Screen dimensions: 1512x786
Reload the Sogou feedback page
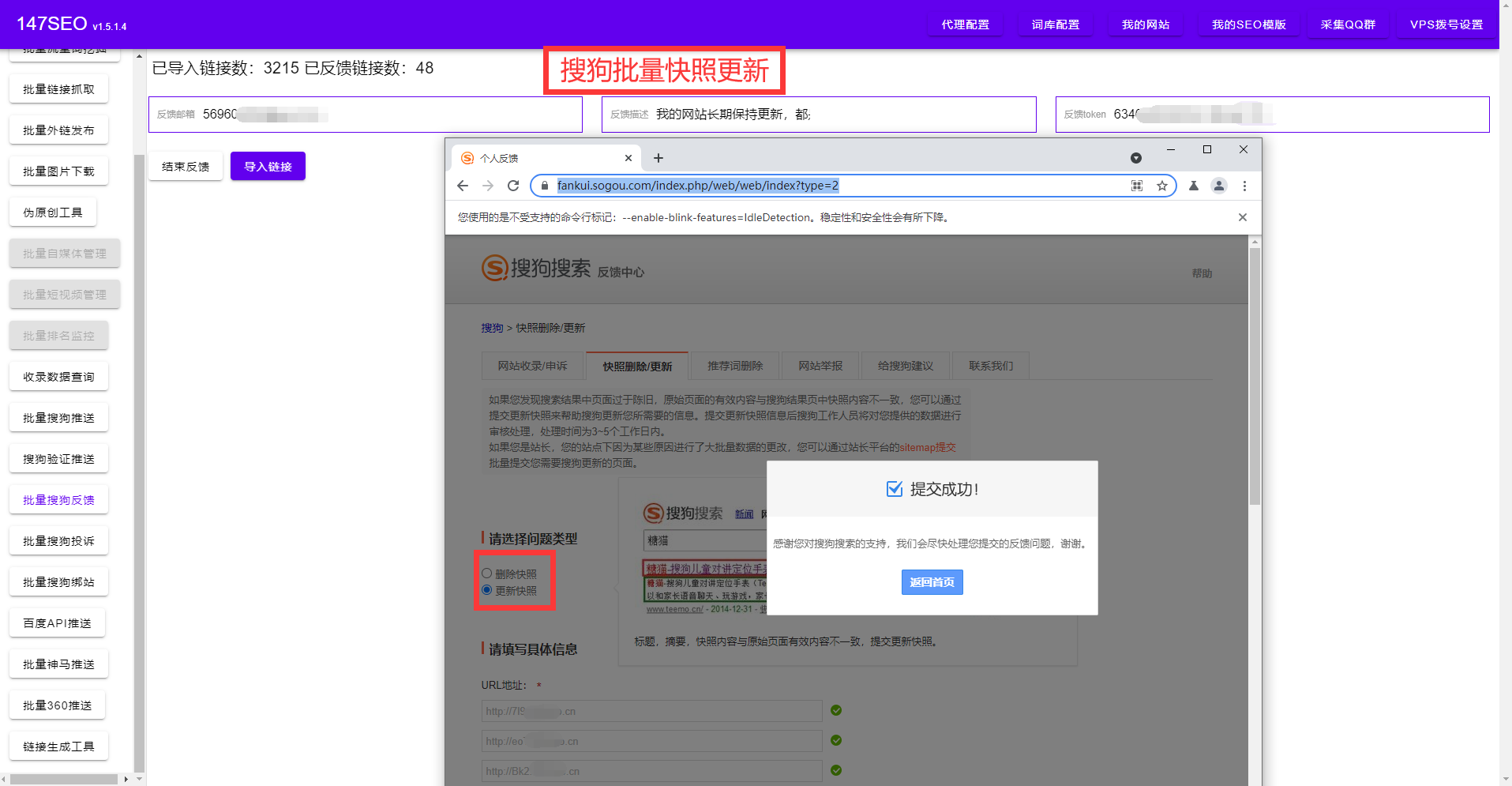(513, 186)
